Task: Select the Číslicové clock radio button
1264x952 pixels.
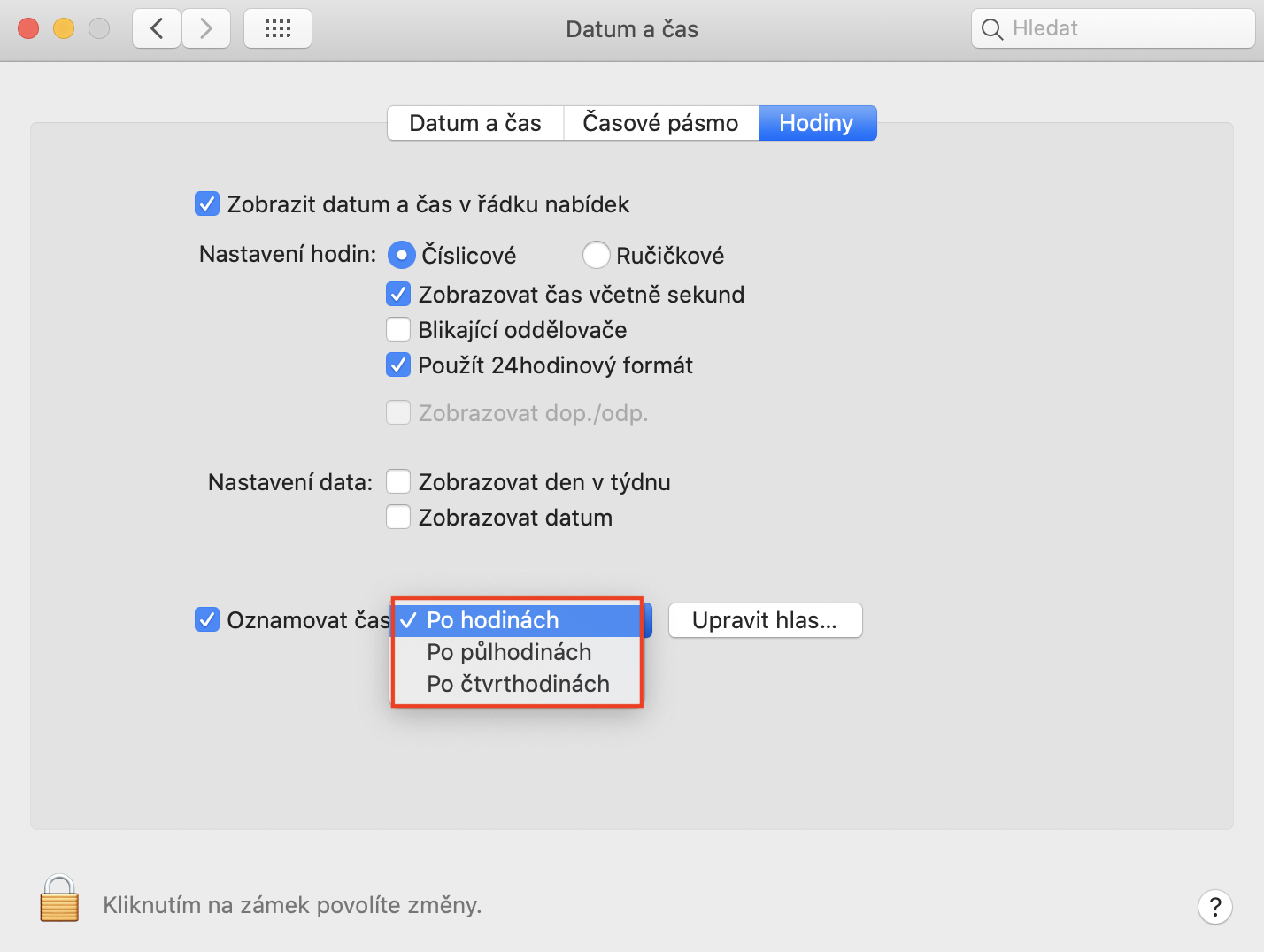Action: click(402, 255)
